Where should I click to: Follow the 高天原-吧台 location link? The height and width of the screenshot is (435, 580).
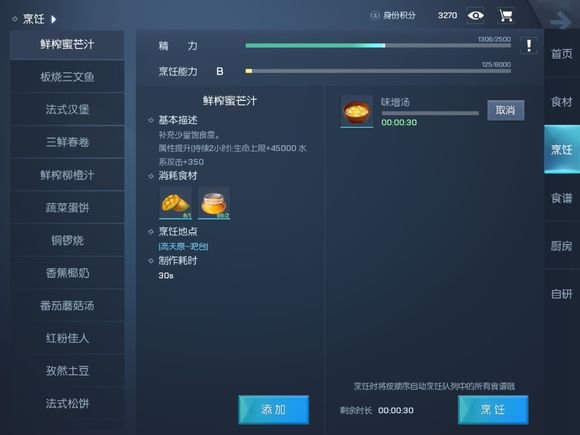coord(183,246)
